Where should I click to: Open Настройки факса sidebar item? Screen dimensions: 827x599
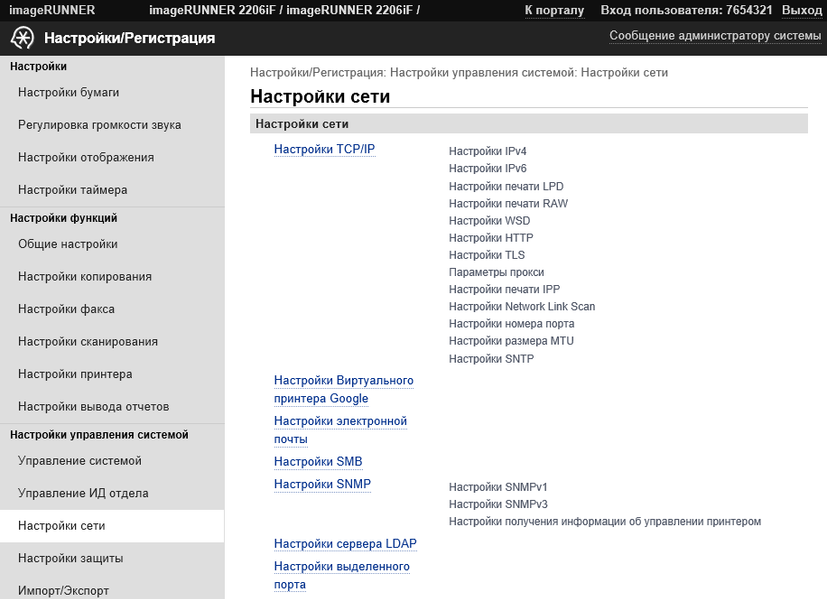click(x=66, y=309)
